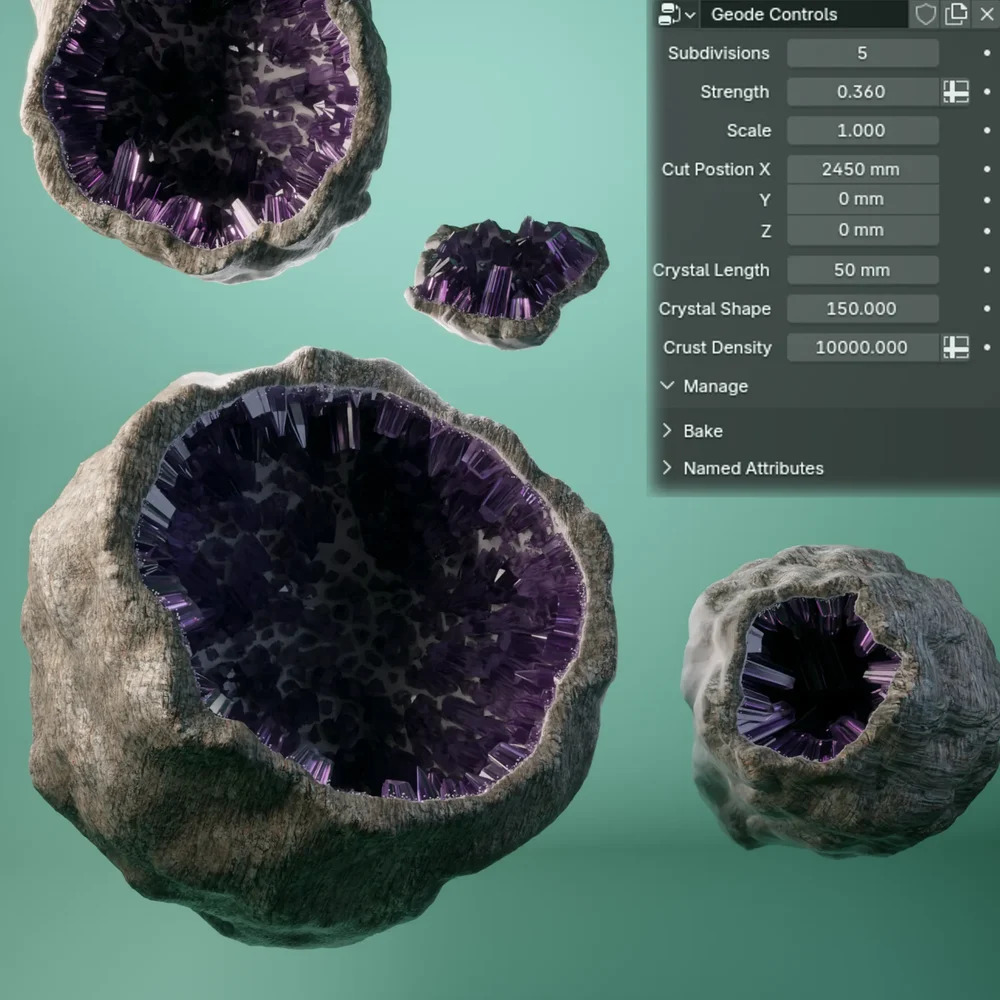Screen dimensions: 1000x1000
Task: Click animate dot beside Crust Density
Action: pyautogui.click(x=987, y=348)
